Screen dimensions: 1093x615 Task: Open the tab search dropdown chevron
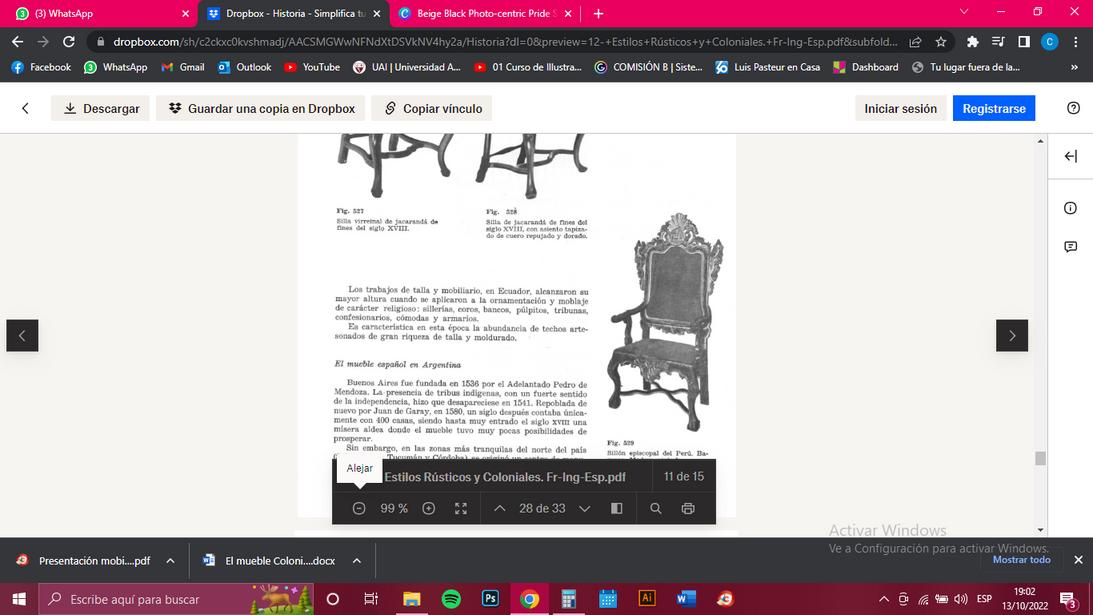coord(964,12)
